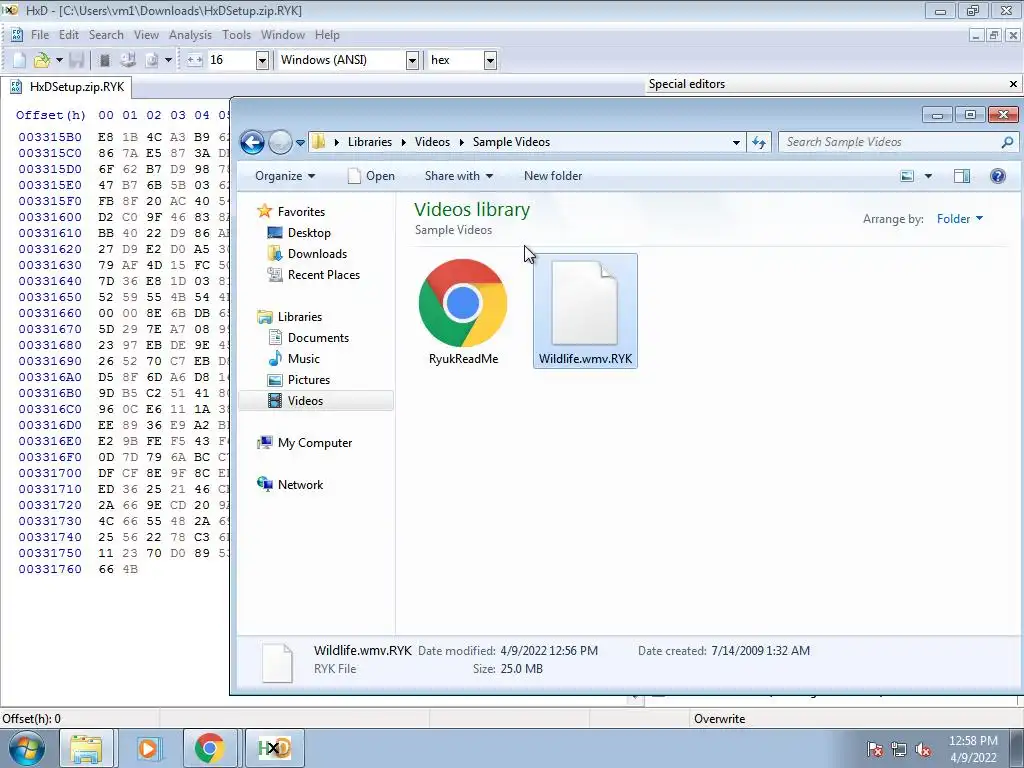Image resolution: width=1024 pixels, height=768 pixels.
Task: Select the HxDSetup.zip.RYK document tab
Action: point(67,87)
